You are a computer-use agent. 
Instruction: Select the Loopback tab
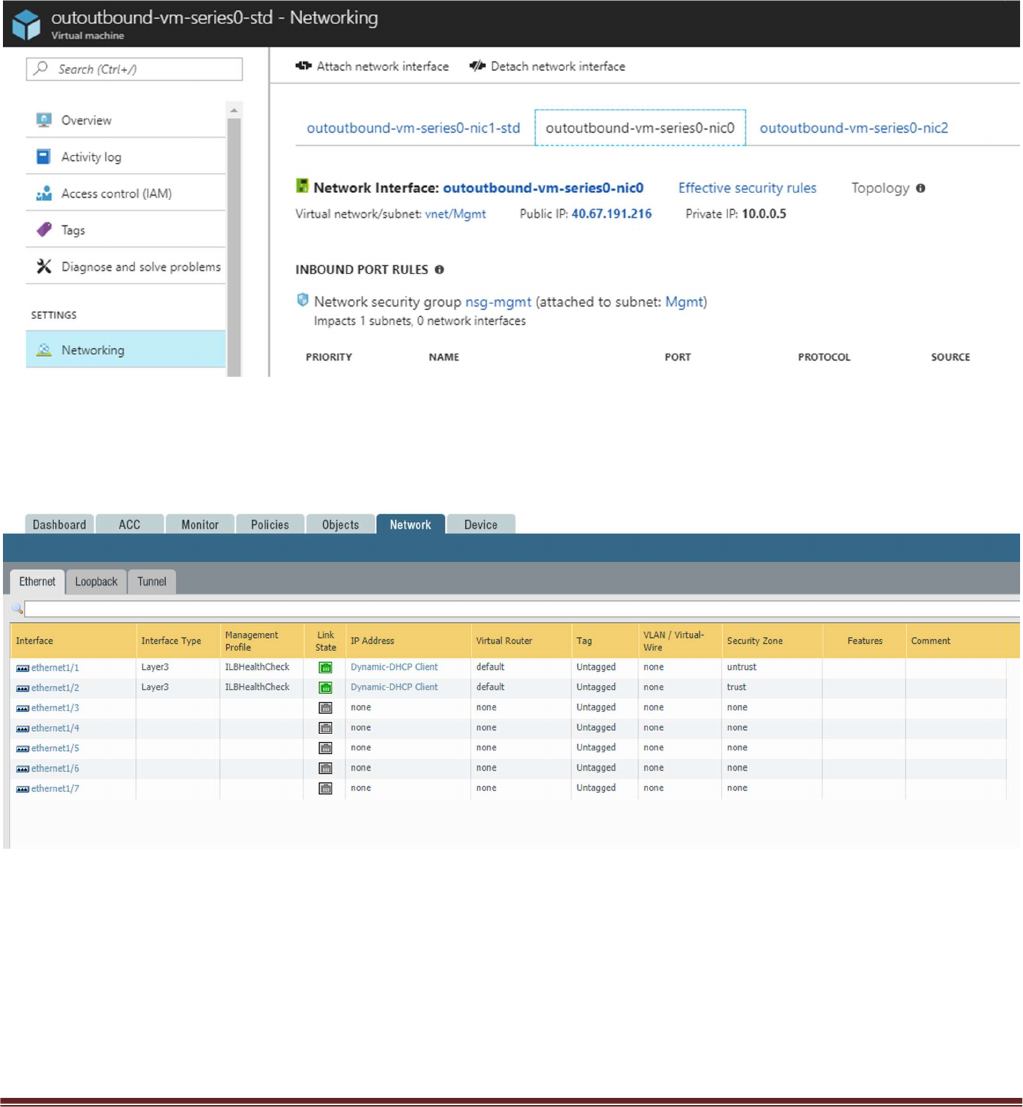pos(96,582)
